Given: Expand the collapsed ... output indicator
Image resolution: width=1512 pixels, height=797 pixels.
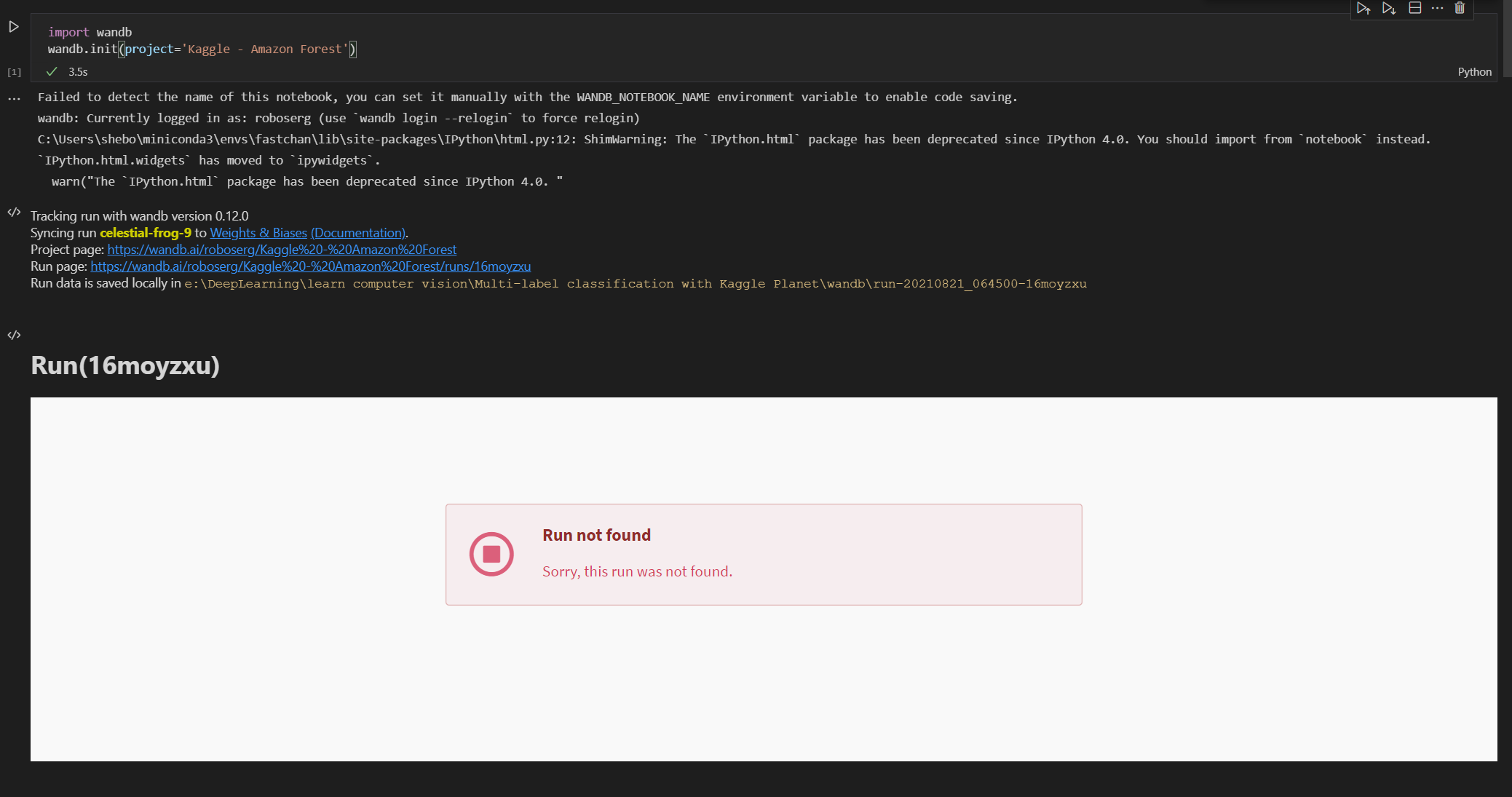Looking at the screenshot, I should click(13, 97).
